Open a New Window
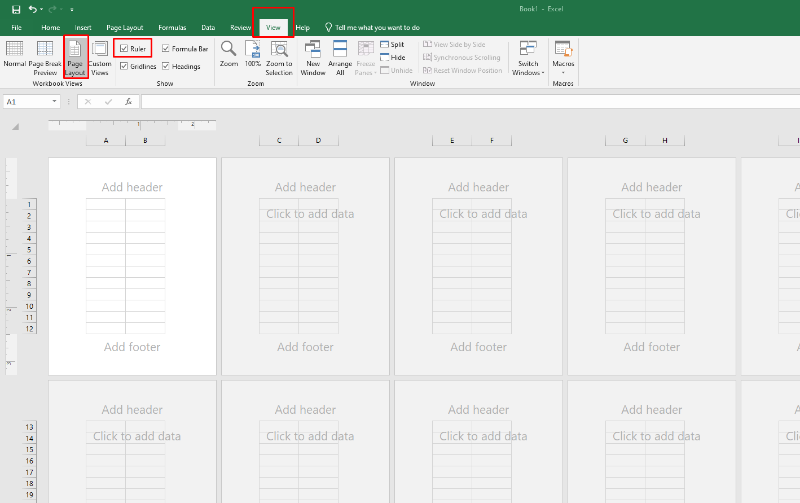Image resolution: width=800 pixels, height=503 pixels. (313, 58)
